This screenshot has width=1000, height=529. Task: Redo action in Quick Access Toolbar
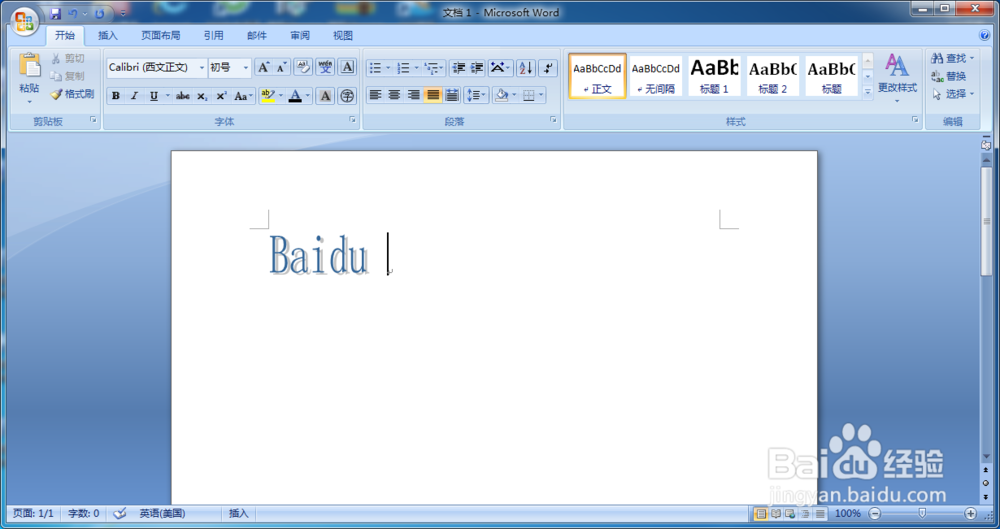tap(99, 13)
